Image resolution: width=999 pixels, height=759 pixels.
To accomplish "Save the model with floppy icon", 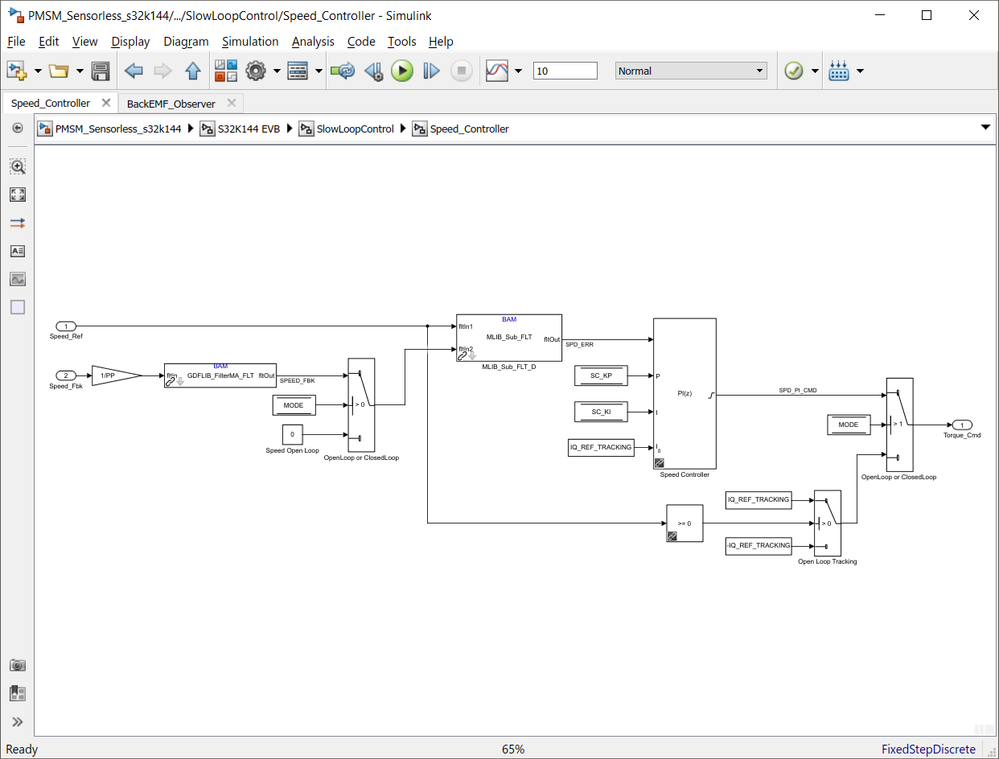I will [100, 71].
